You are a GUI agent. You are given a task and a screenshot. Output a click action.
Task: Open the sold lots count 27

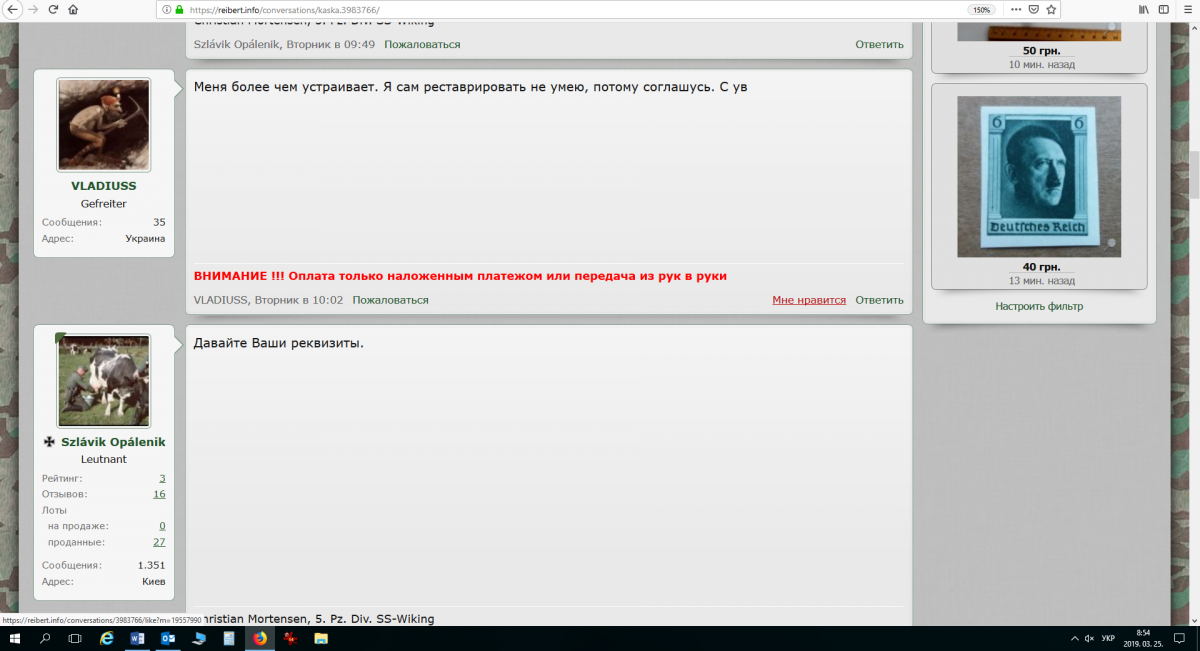(x=159, y=542)
